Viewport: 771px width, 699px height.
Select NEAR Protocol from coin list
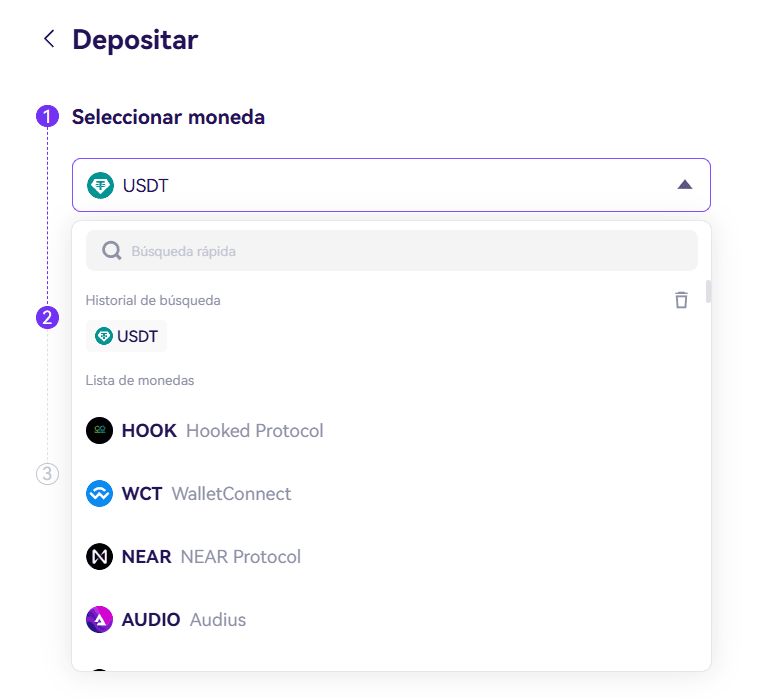click(391, 556)
